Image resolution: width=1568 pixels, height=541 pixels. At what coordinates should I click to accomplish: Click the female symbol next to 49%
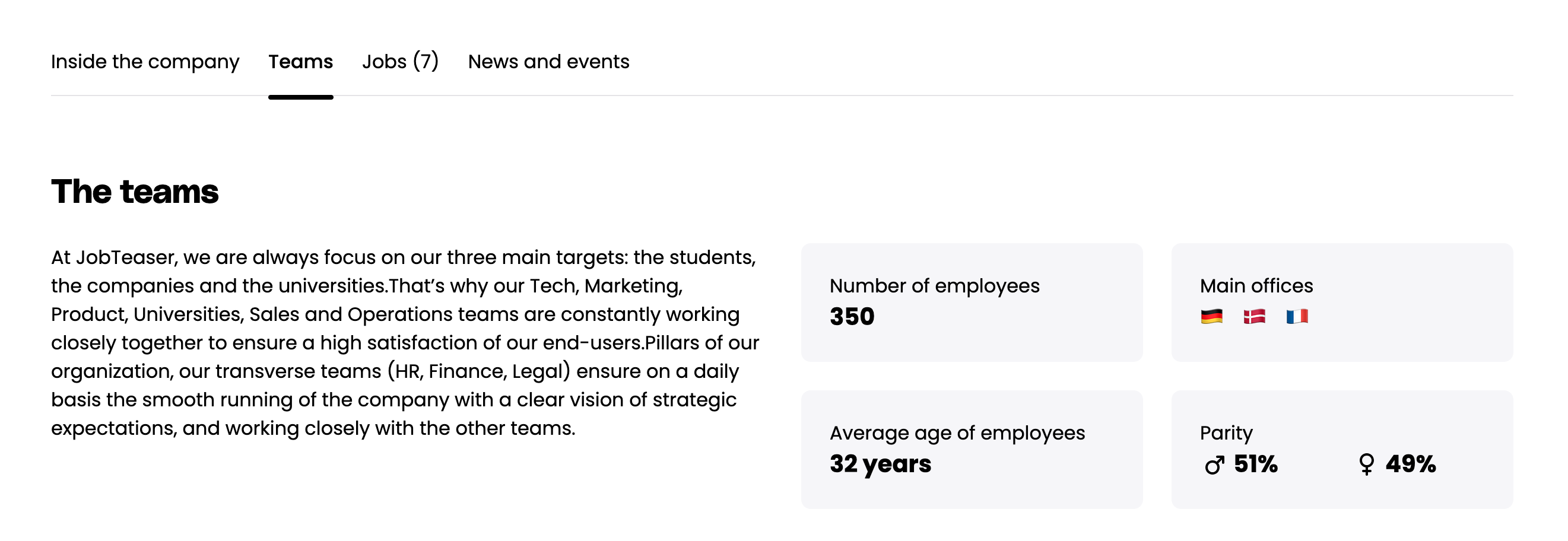tap(1366, 464)
